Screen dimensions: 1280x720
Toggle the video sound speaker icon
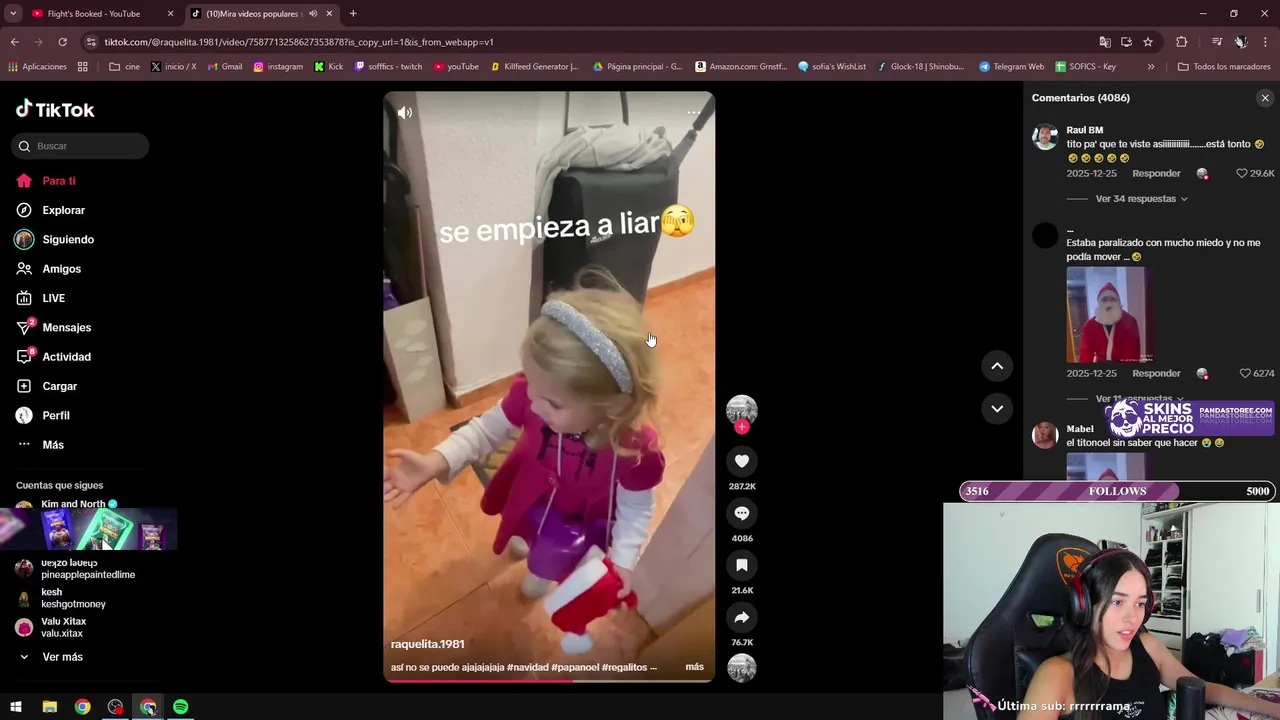pyautogui.click(x=404, y=113)
